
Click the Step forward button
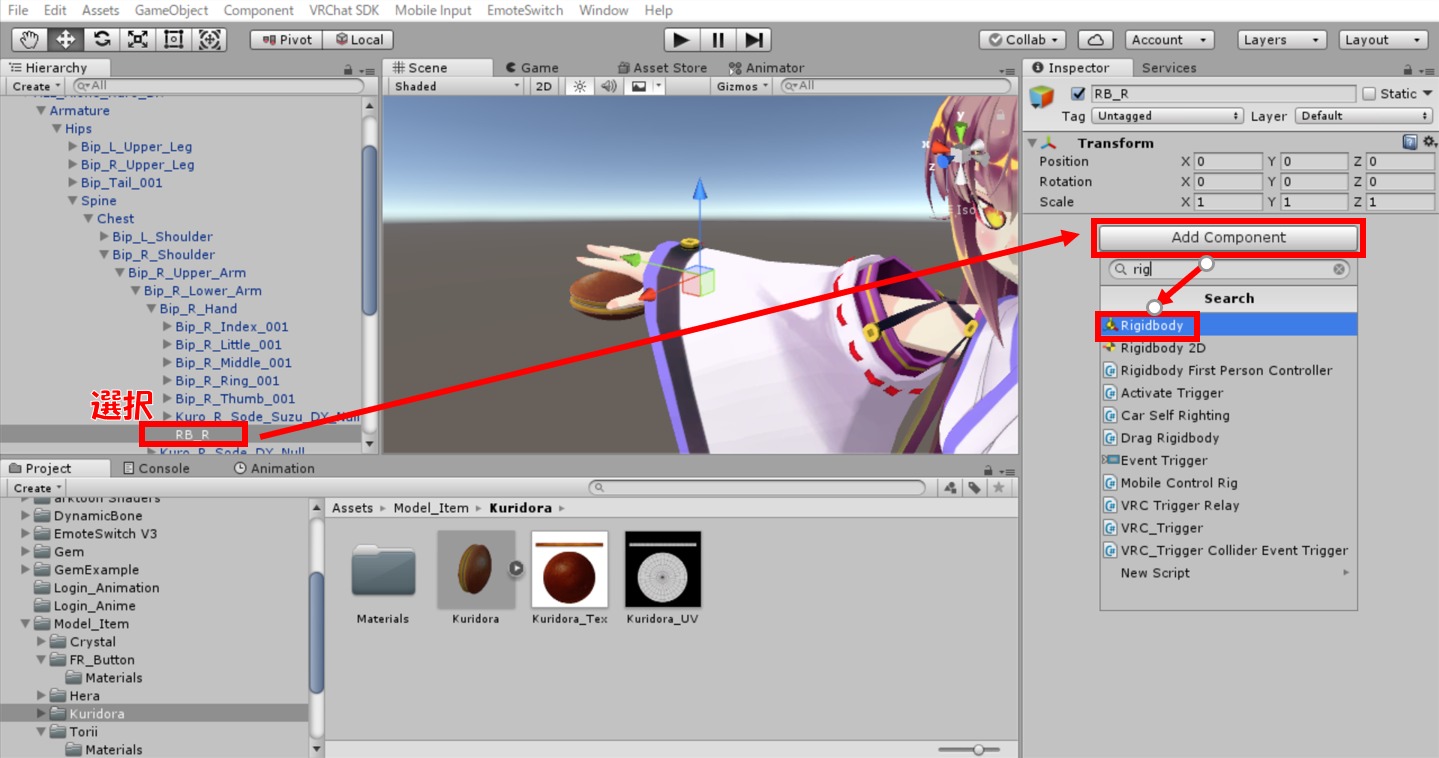pos(754,40)
